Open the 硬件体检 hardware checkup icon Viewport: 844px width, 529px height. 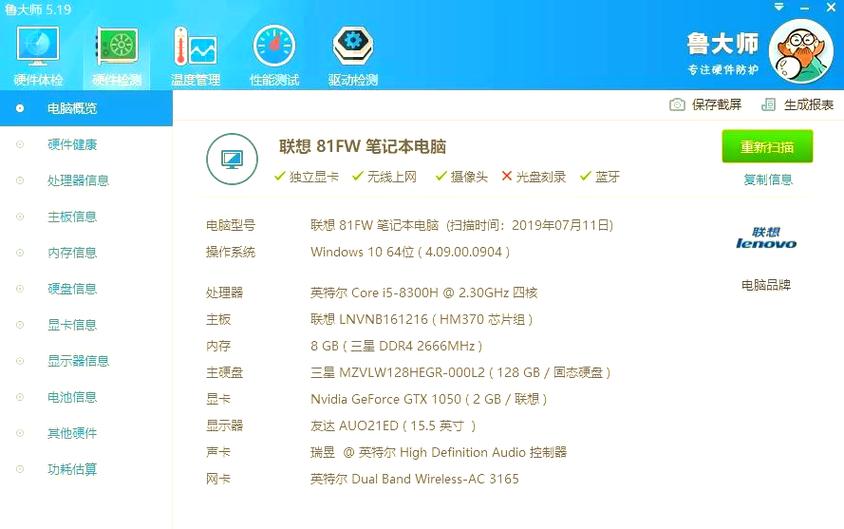click(x=38, y=50)
